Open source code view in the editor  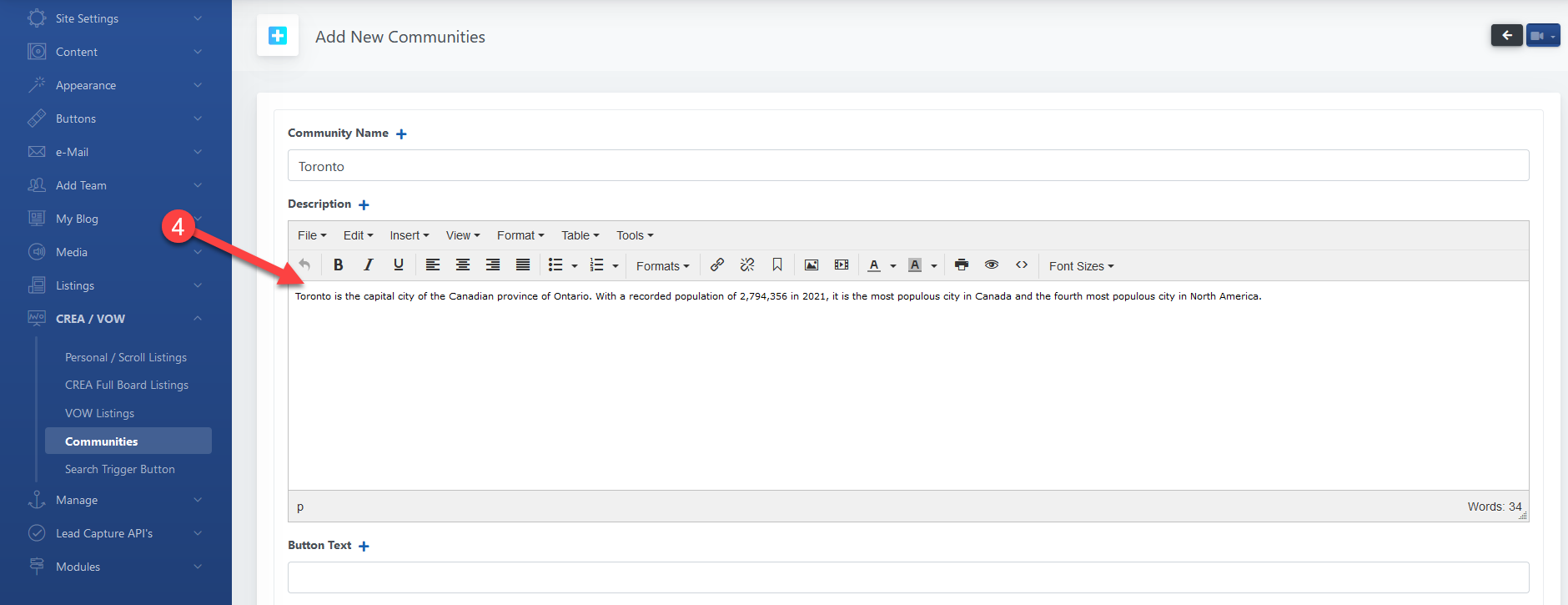[1021, 265]
